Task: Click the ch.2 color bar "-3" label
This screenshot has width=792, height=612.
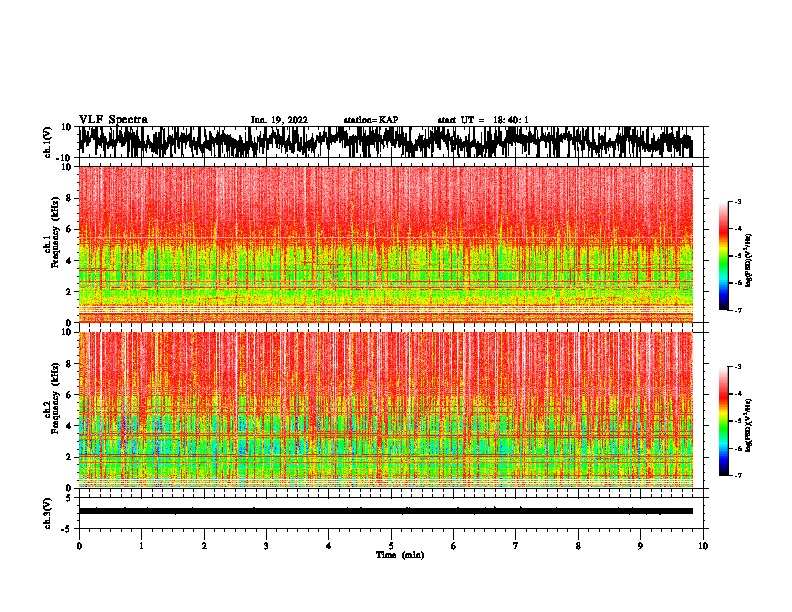Action: pyautogui.click(x=737, y=367)
